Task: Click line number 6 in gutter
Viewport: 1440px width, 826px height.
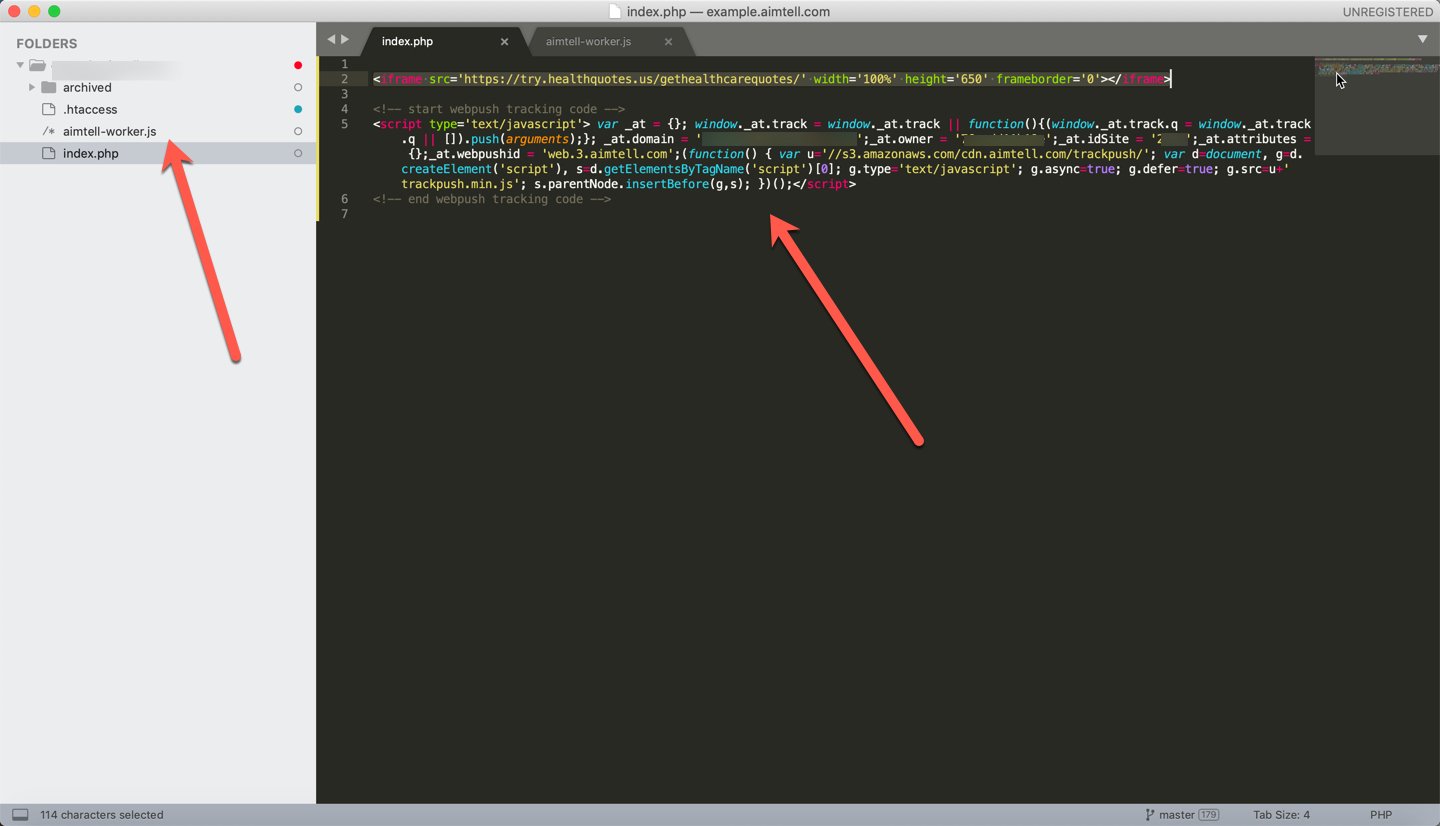Action: pos(345,199)
